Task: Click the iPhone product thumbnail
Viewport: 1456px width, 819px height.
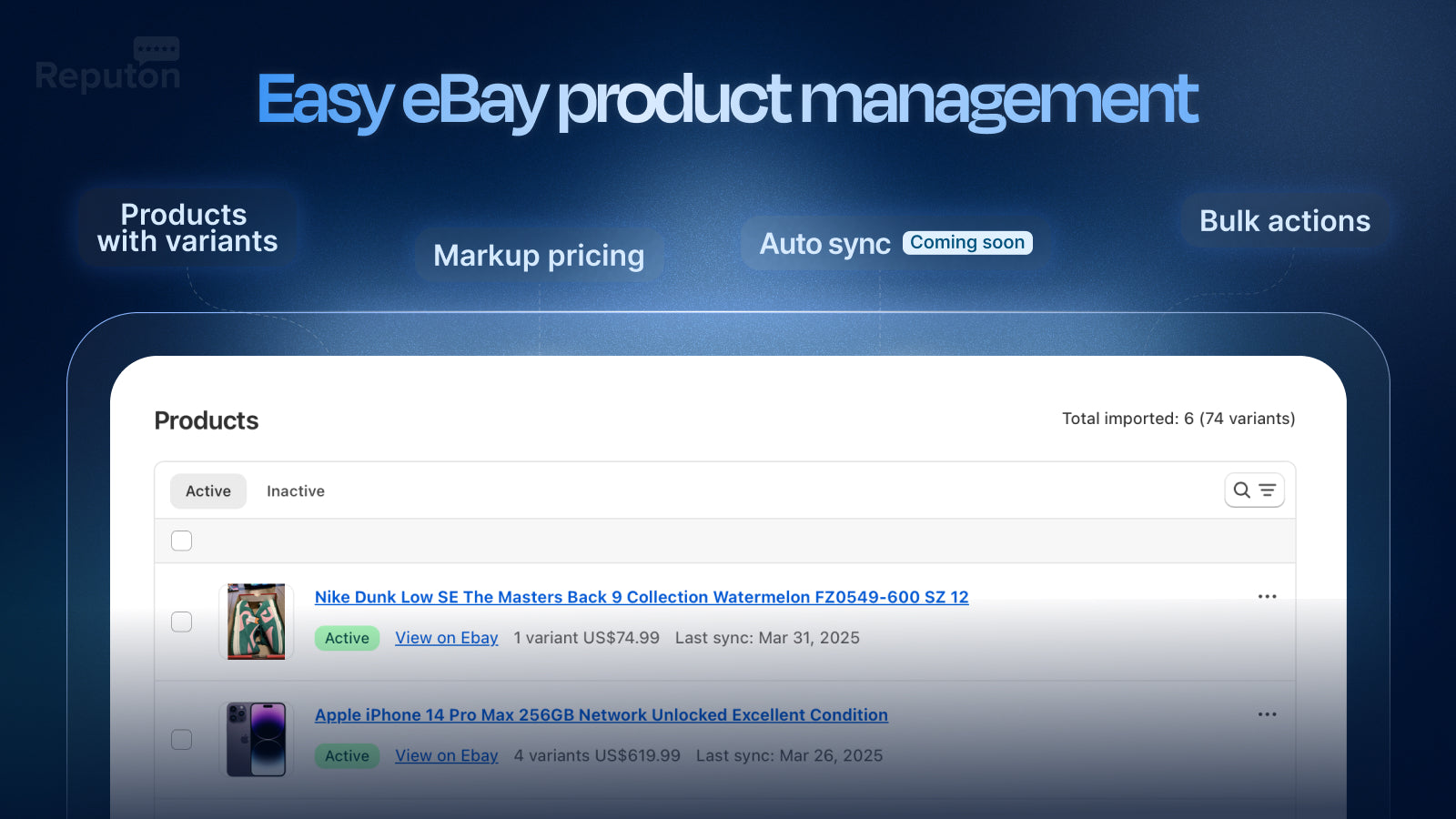Action: [x=257, y=740]
